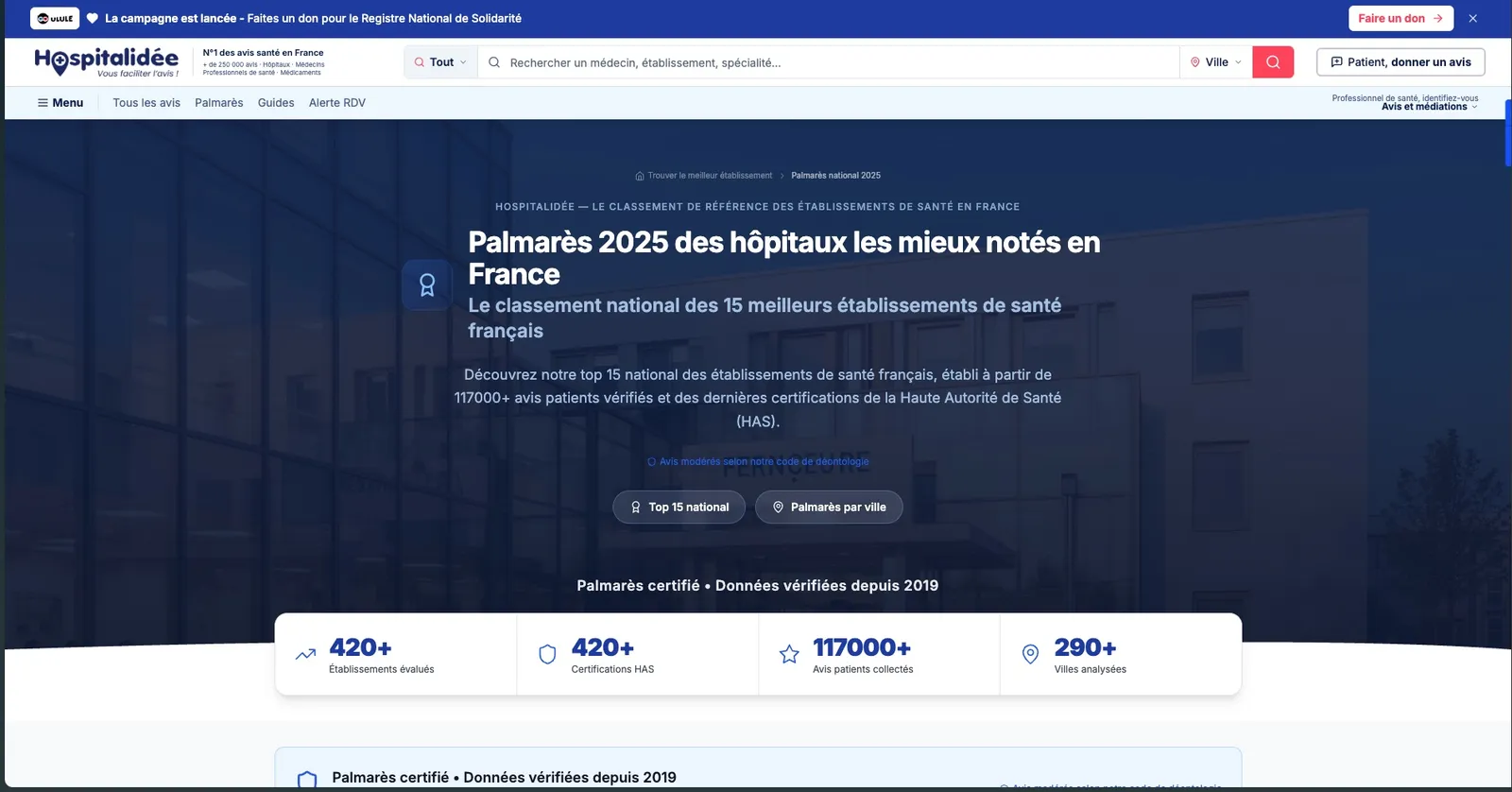
Task: Click the red search submit button
Action: pyautogui.click(x=1273, y=62)
